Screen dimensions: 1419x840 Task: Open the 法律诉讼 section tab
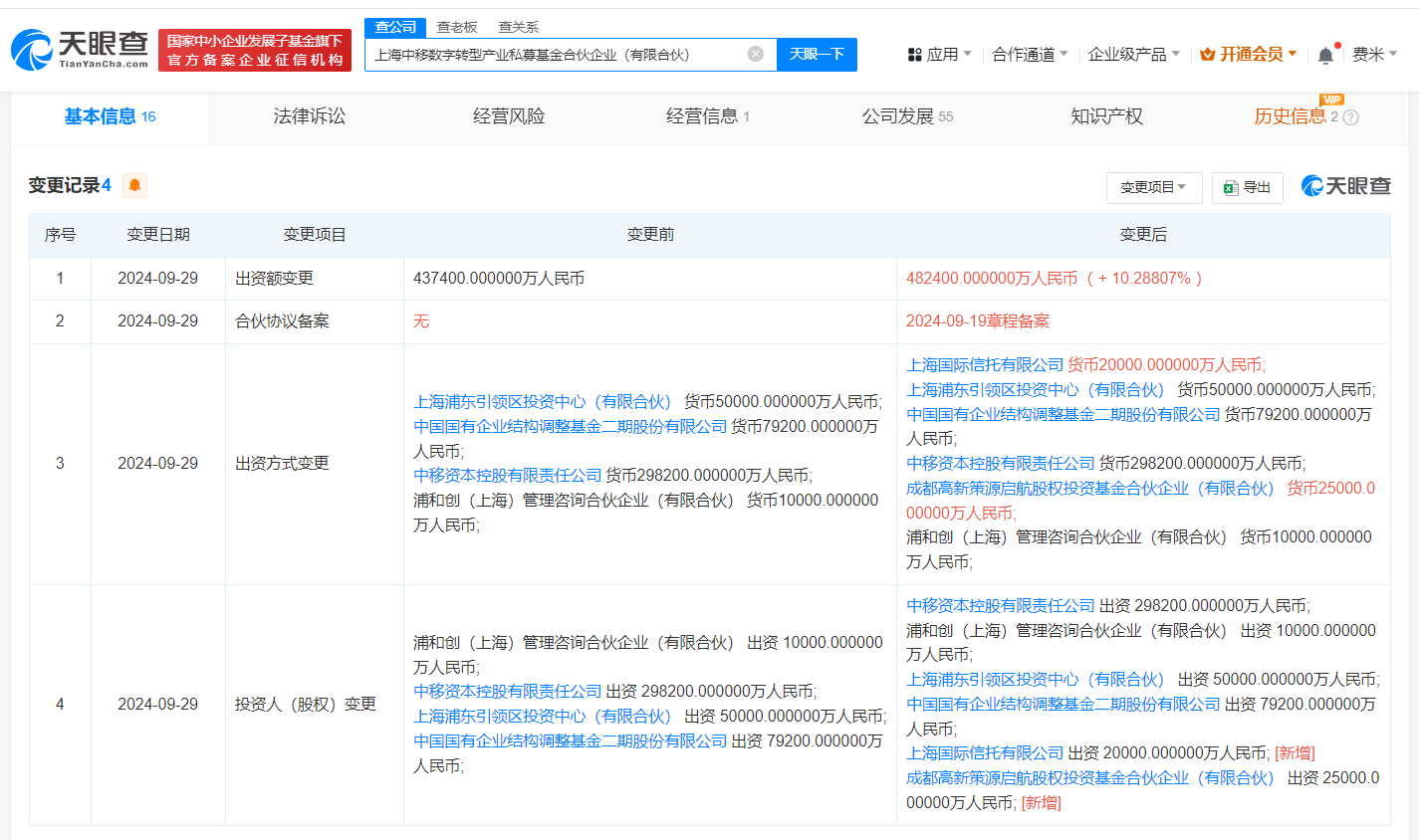coord(309,115)
